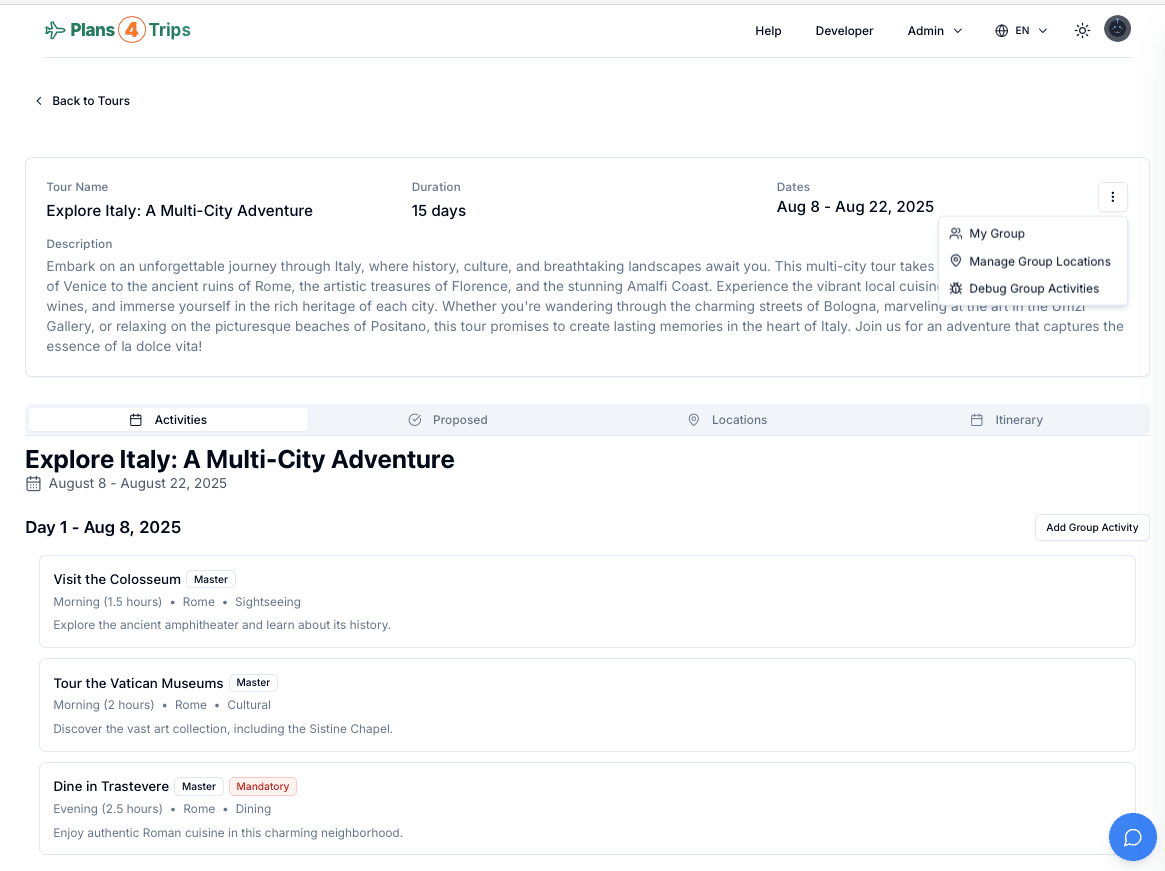The image size is (1165, 871).
Task: Open the Help page
Action: [x=768, y=30]
